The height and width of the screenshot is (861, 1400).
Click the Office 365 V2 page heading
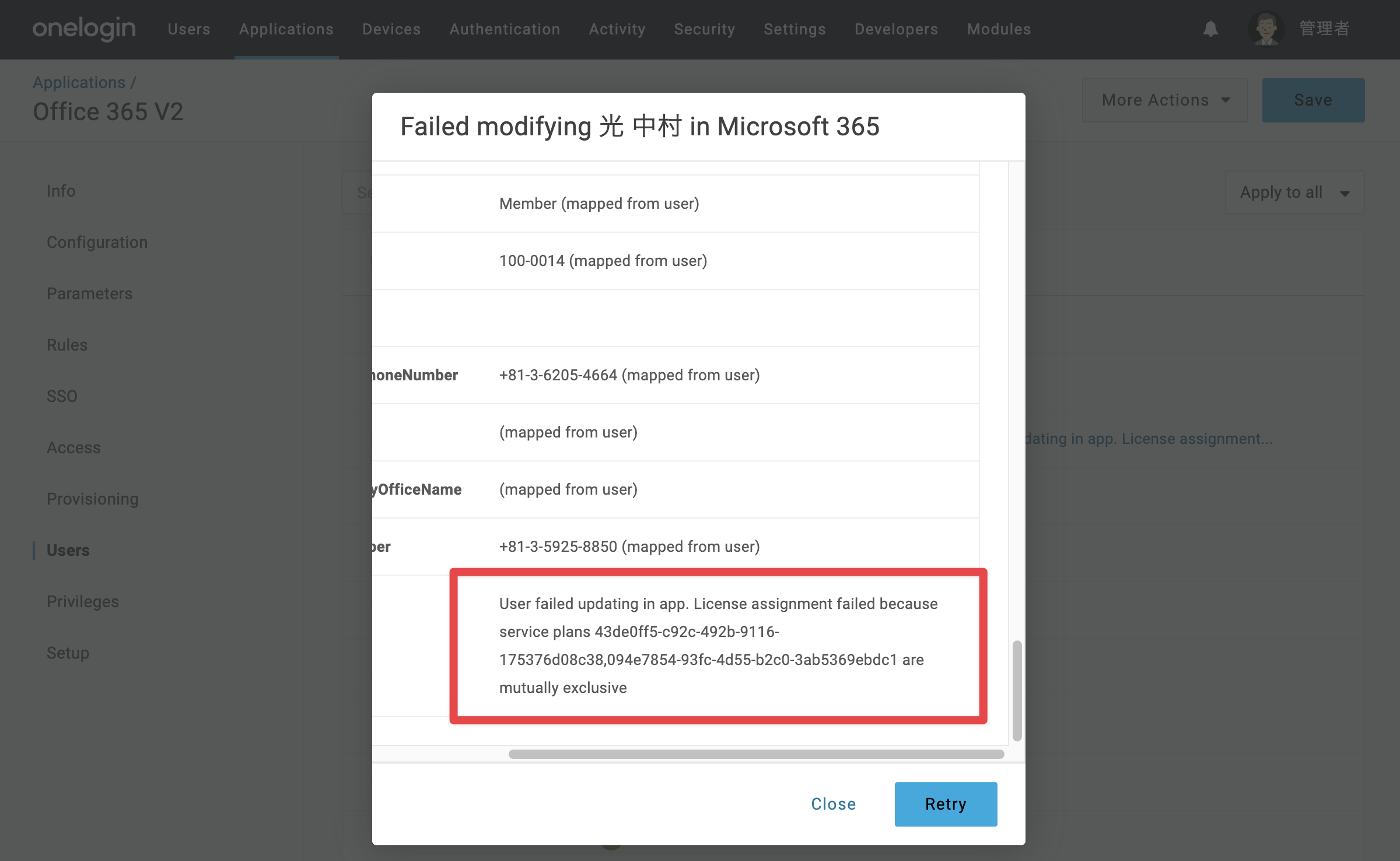(x=108, y=111)
